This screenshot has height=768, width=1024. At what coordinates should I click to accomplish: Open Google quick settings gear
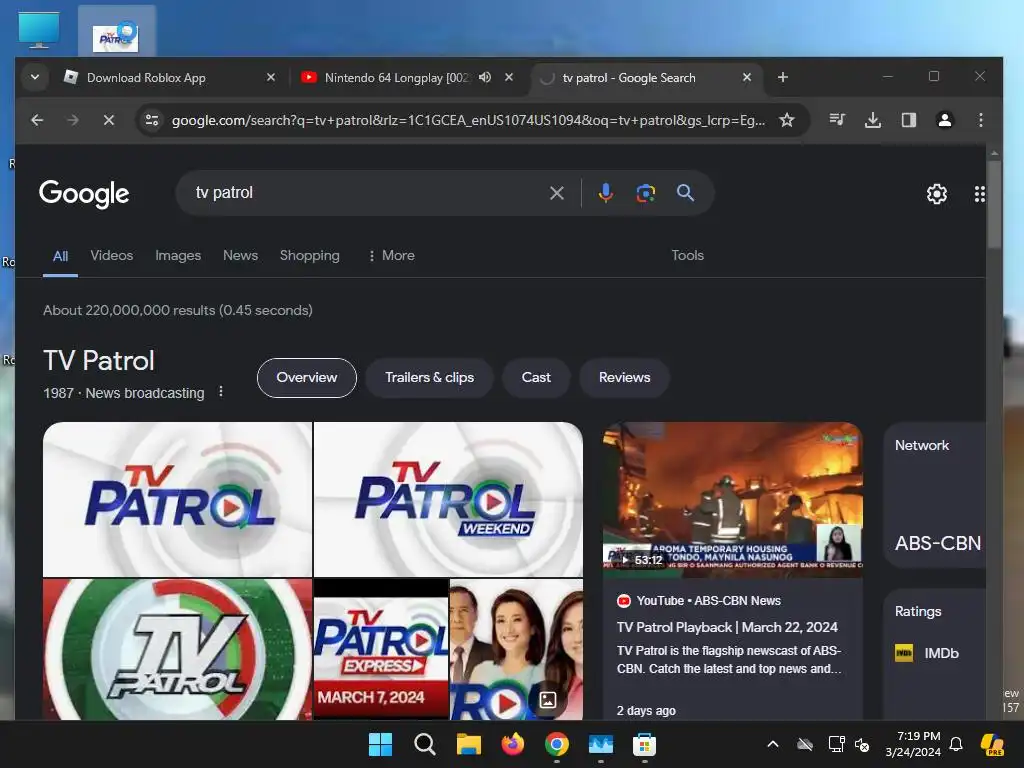coord(936,194)
